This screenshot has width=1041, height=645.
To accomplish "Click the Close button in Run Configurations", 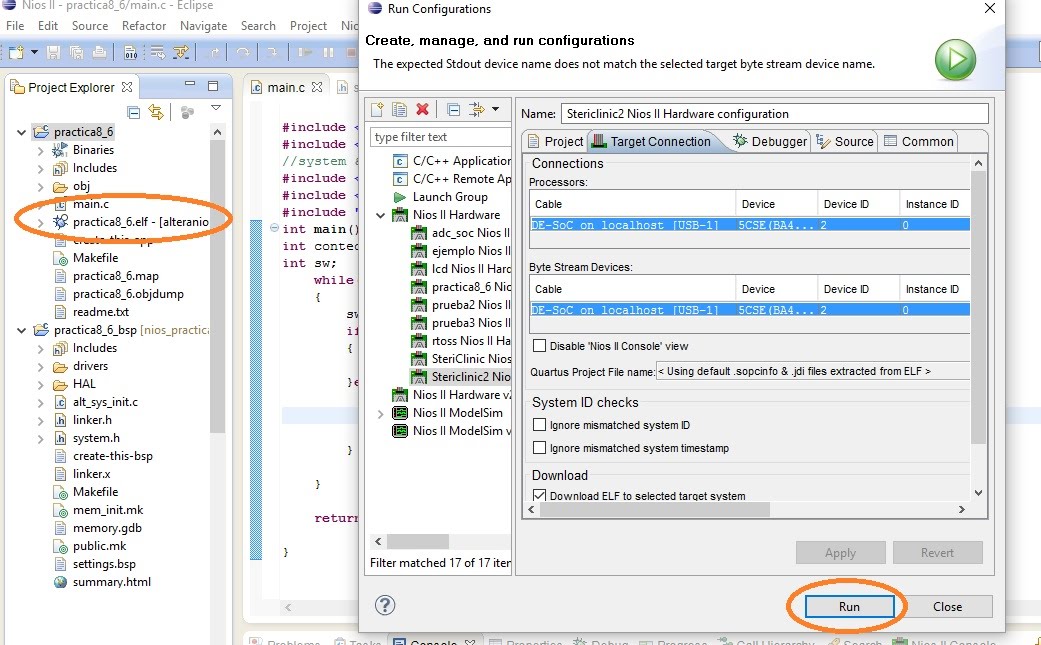I will coord(947,607).
